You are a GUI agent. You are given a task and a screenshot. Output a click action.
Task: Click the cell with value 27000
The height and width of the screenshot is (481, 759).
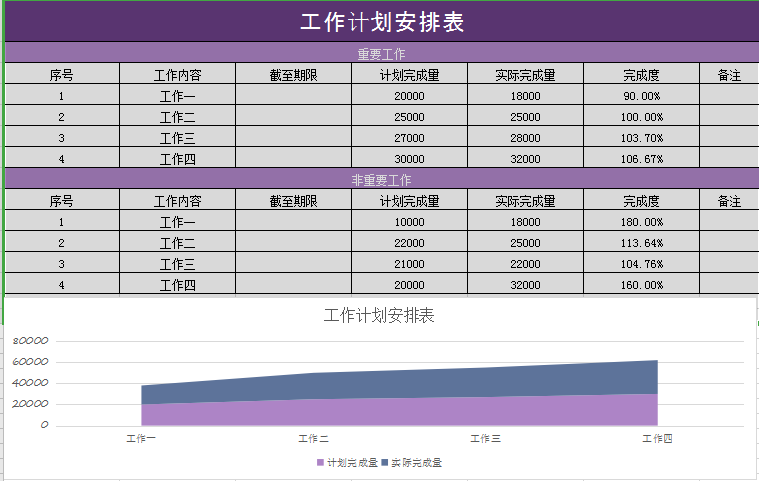[x=409, y=138]
